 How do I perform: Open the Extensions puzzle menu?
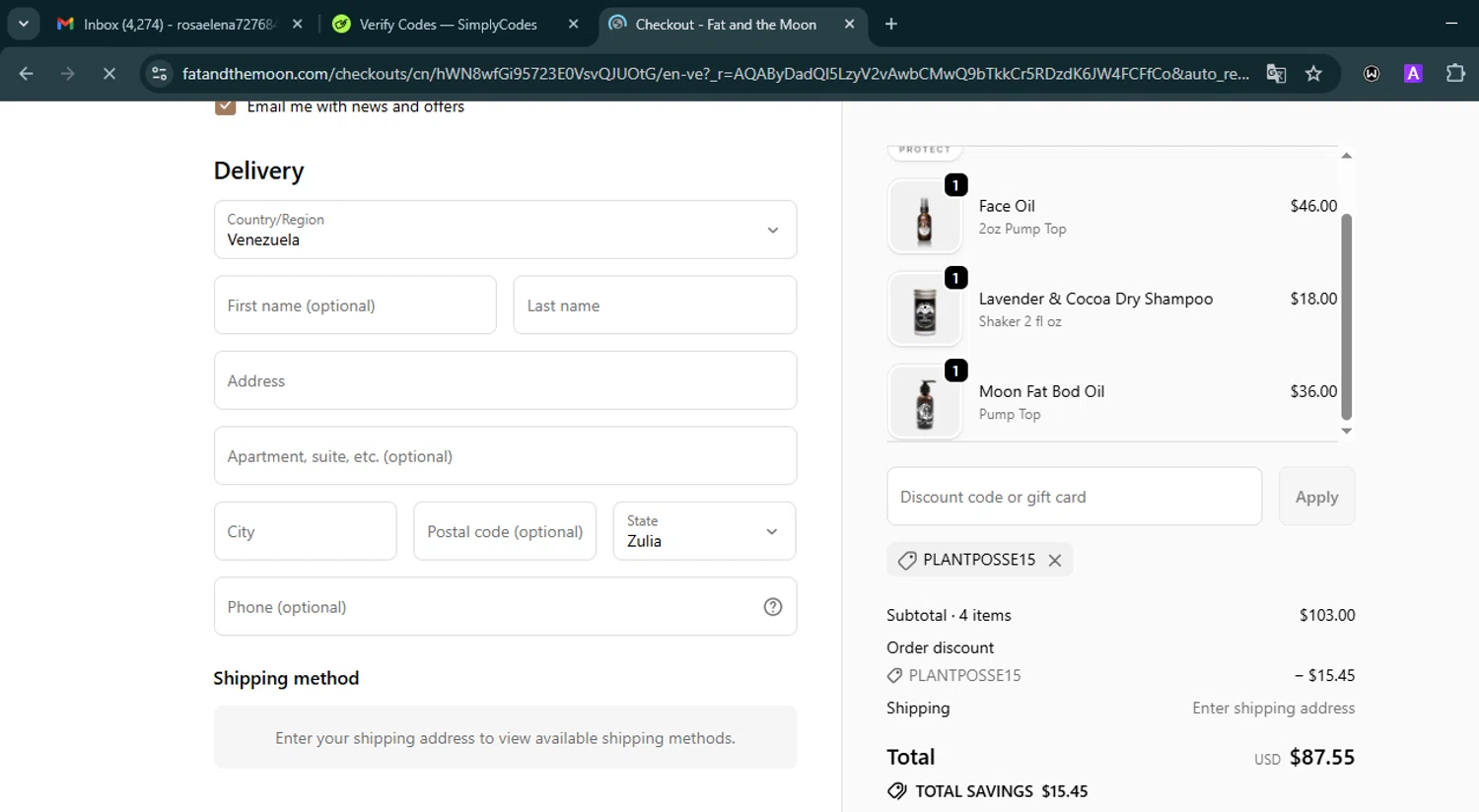[1455, 73]
